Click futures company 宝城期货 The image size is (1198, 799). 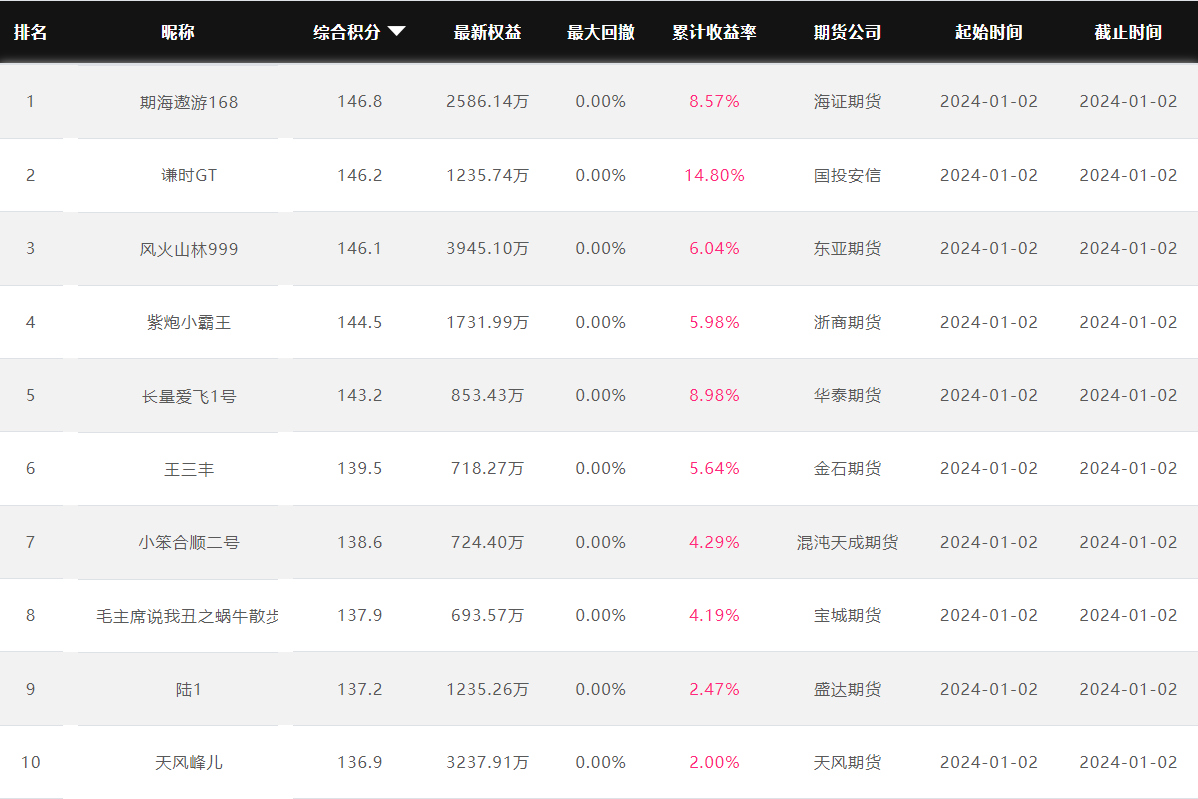coord(847,615)
